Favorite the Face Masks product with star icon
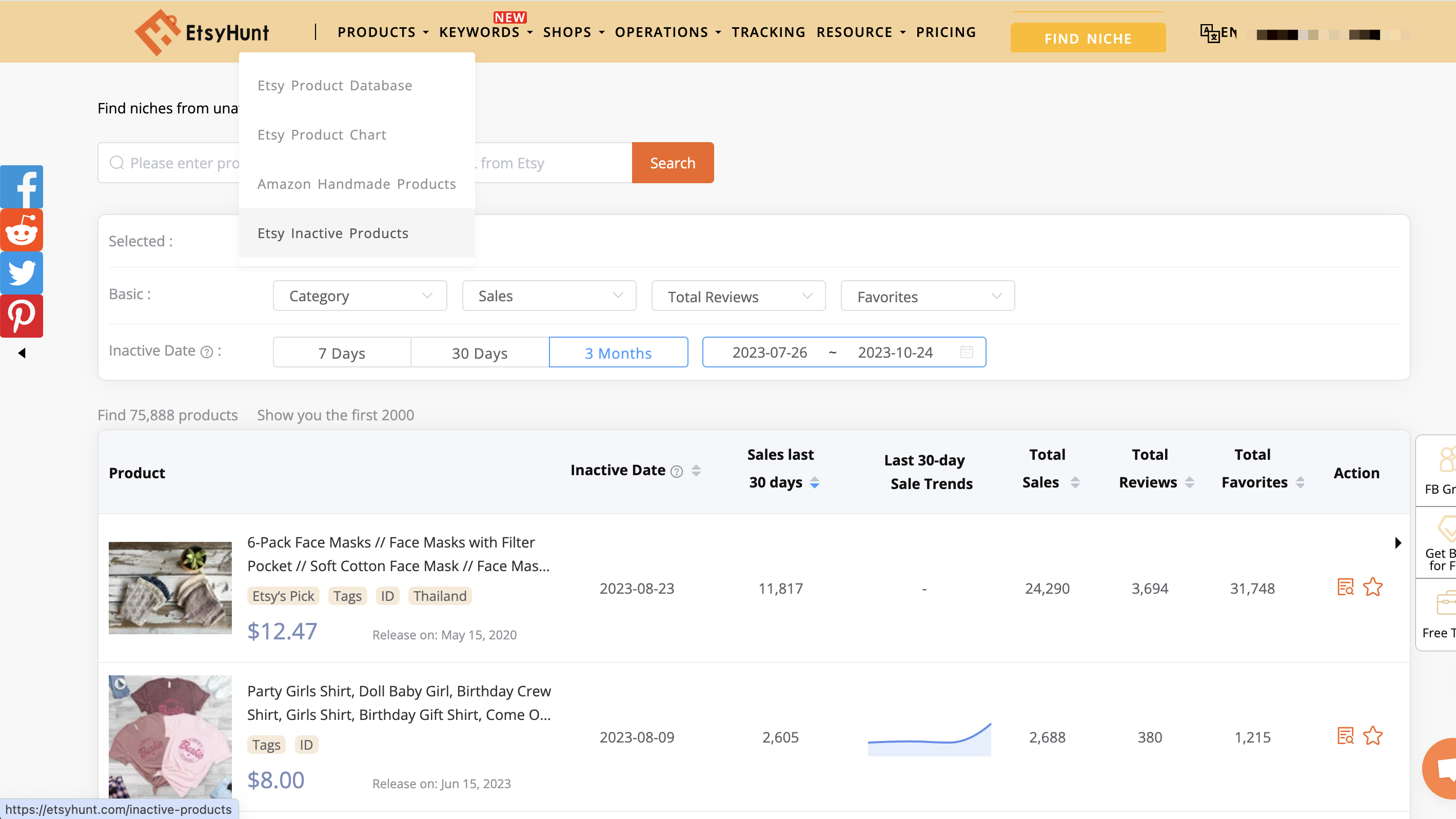This screenshot has width=1456, height=819. coord(1372,587)
